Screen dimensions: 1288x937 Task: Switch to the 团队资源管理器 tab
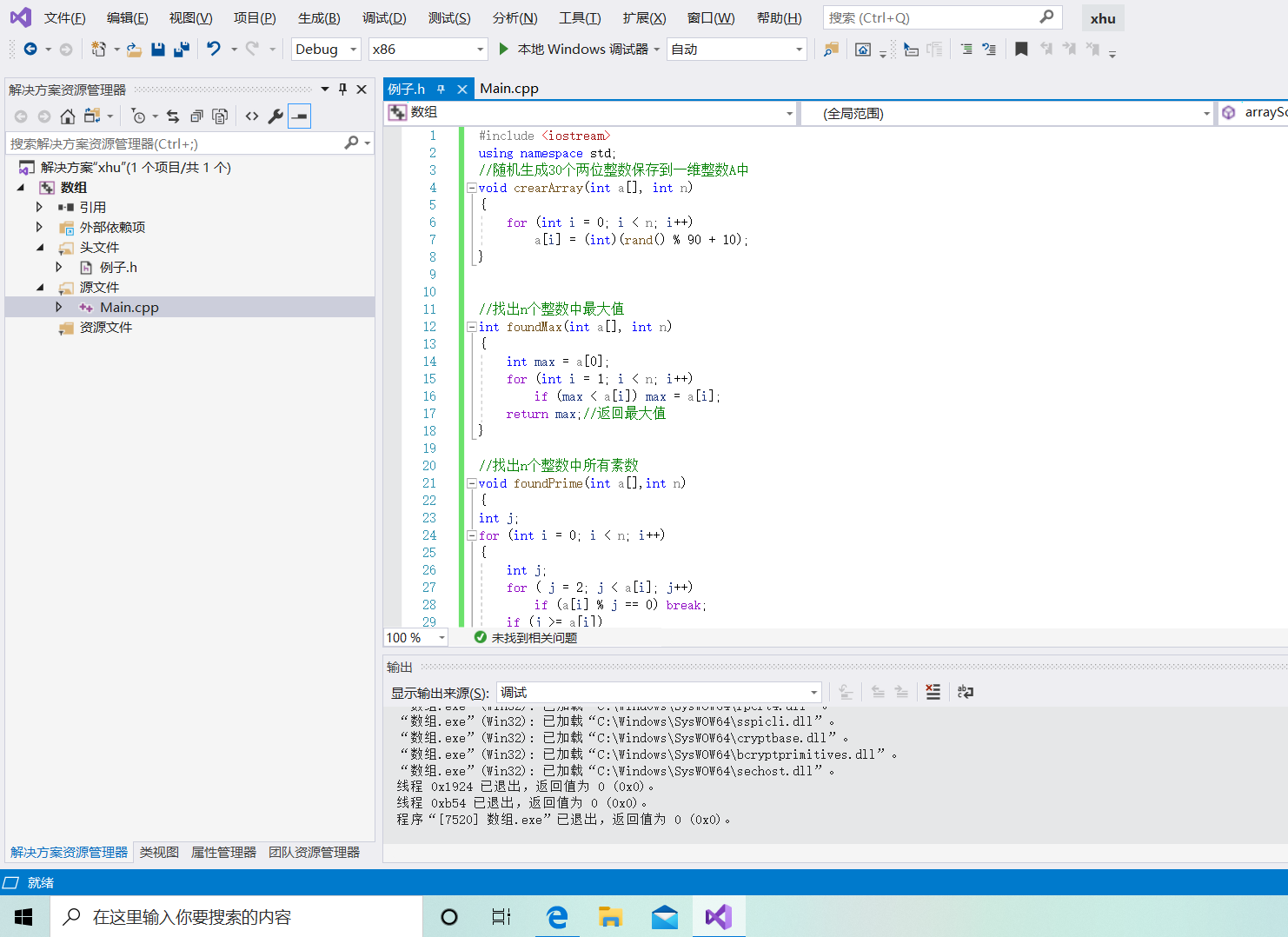pos(314,853)
